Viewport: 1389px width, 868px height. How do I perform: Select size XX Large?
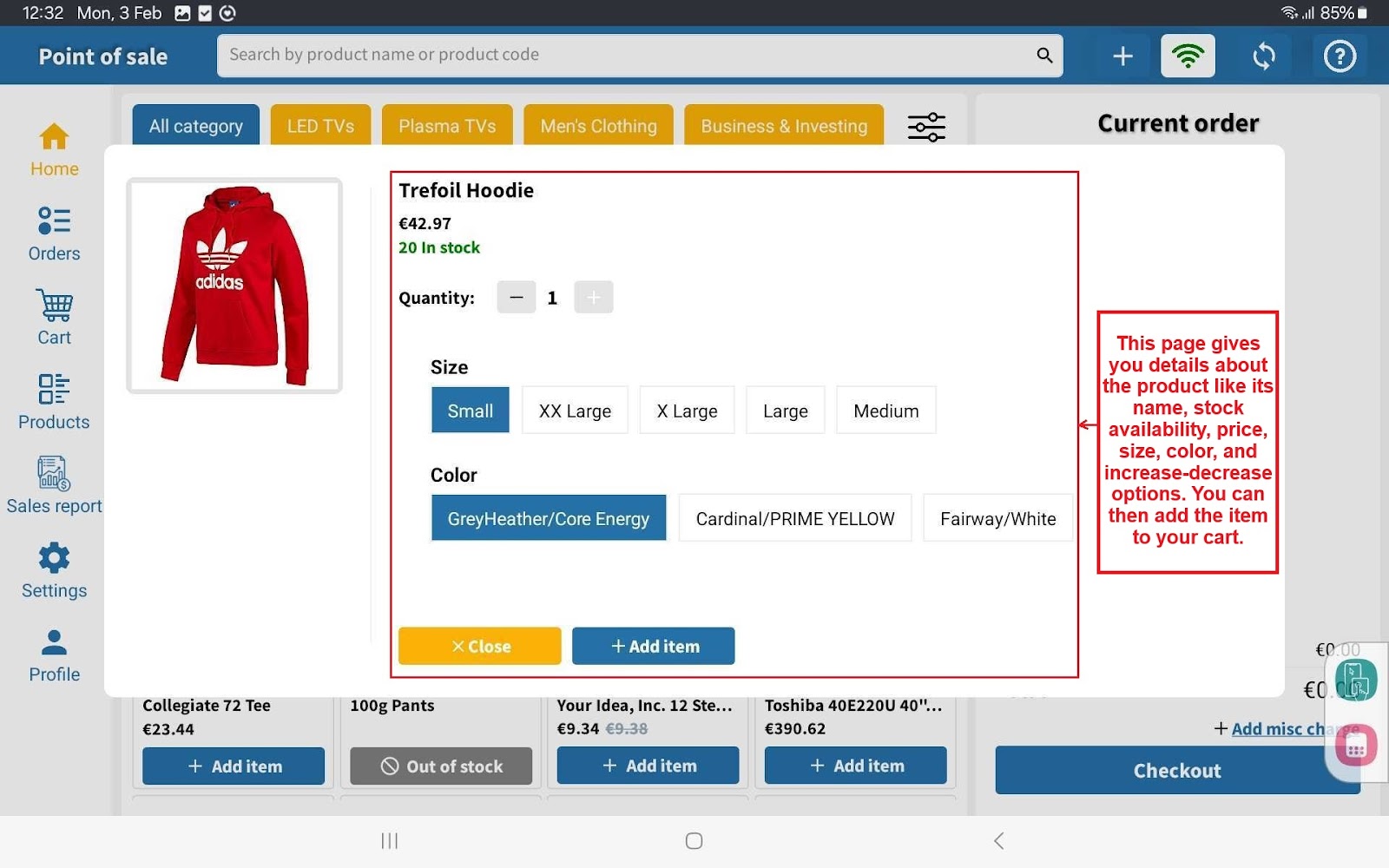coord(575,411)
